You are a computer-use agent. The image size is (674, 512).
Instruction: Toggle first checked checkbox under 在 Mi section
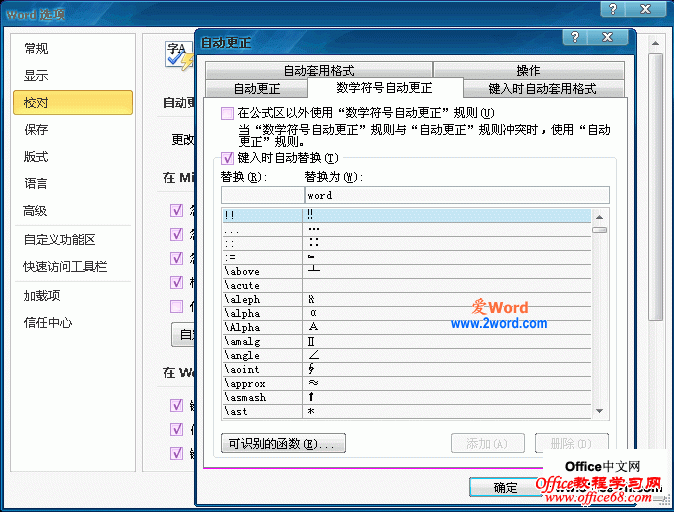(176, 210)
